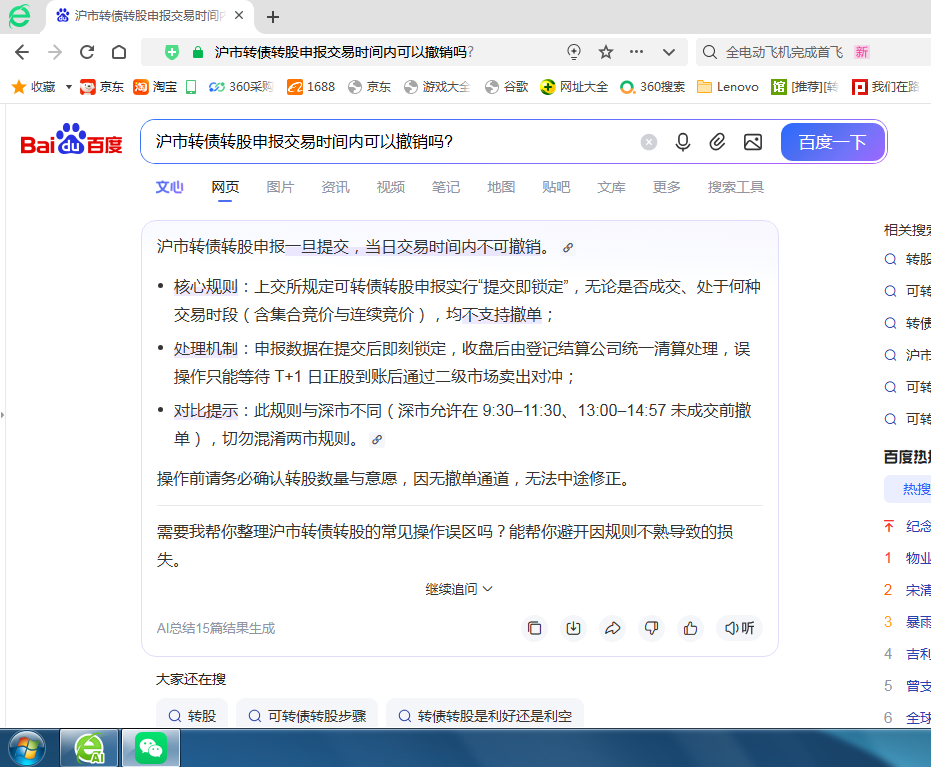The image size is (931, 767).
Task: Open the 淘宝 bookmark
Action: (155, 87)
